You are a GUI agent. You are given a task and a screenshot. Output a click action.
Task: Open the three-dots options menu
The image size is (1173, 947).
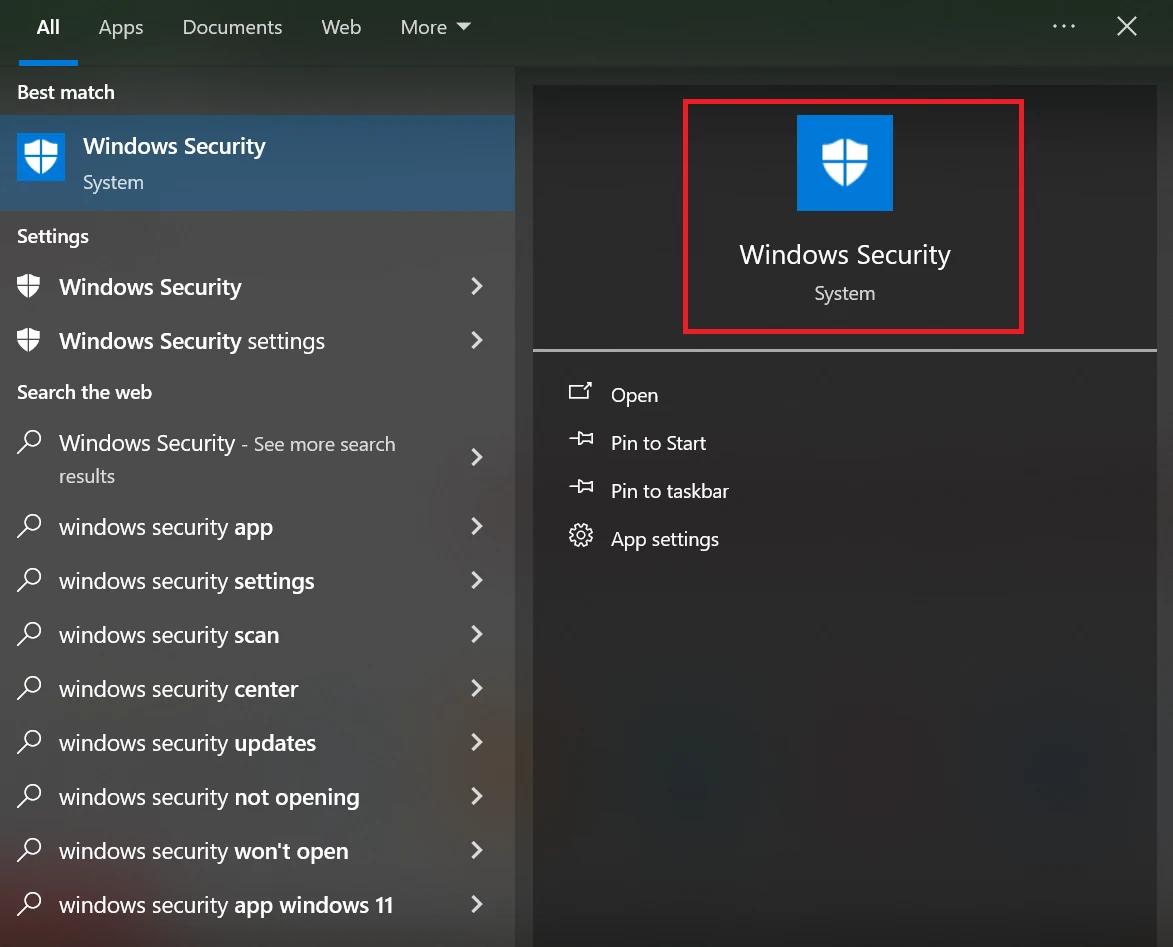(1064, 26)
